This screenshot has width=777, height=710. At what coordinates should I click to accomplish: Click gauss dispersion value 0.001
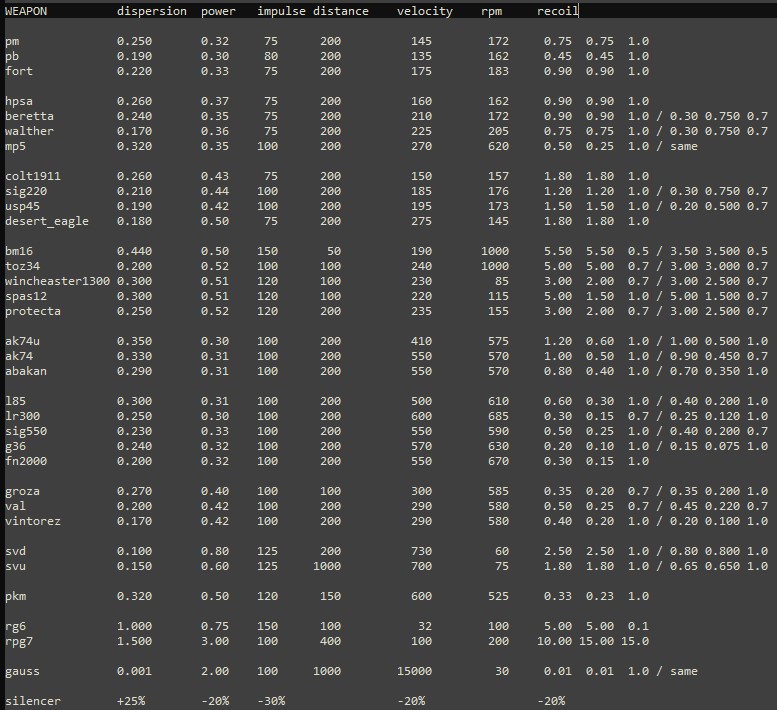pyautogui.click(x=134, y=671)
